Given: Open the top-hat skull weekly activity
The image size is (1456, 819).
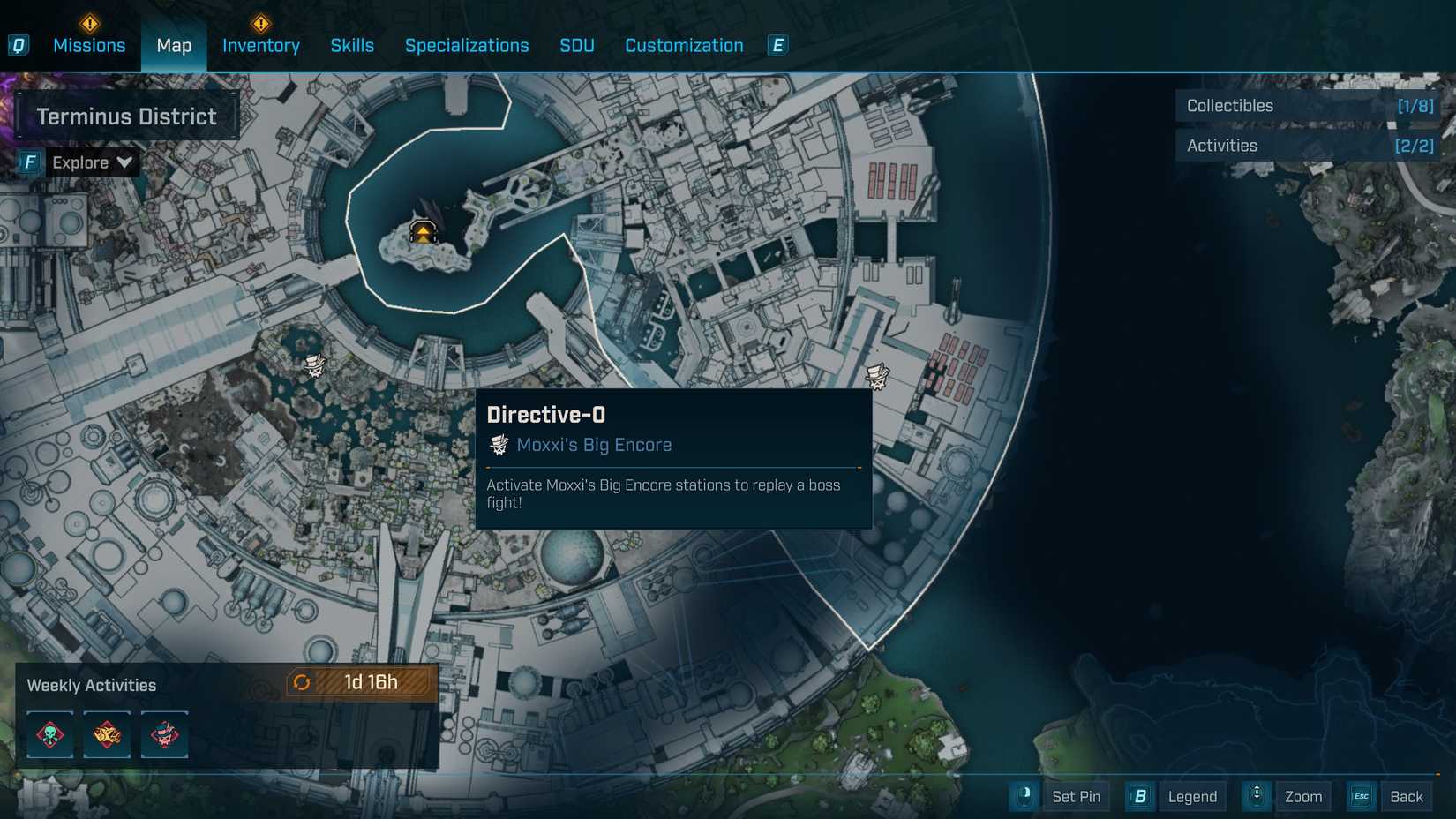Looking at the screenshot, I should [x=164, y=734].
